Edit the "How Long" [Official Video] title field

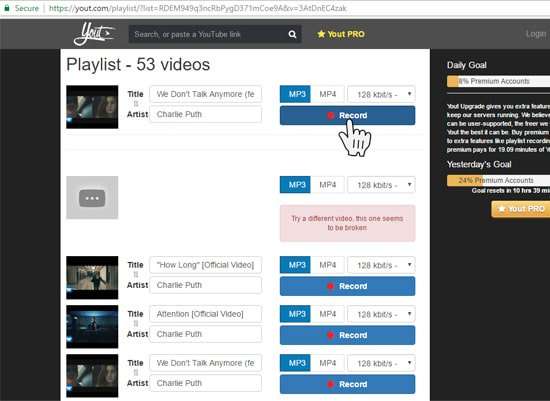coord(206,265)
